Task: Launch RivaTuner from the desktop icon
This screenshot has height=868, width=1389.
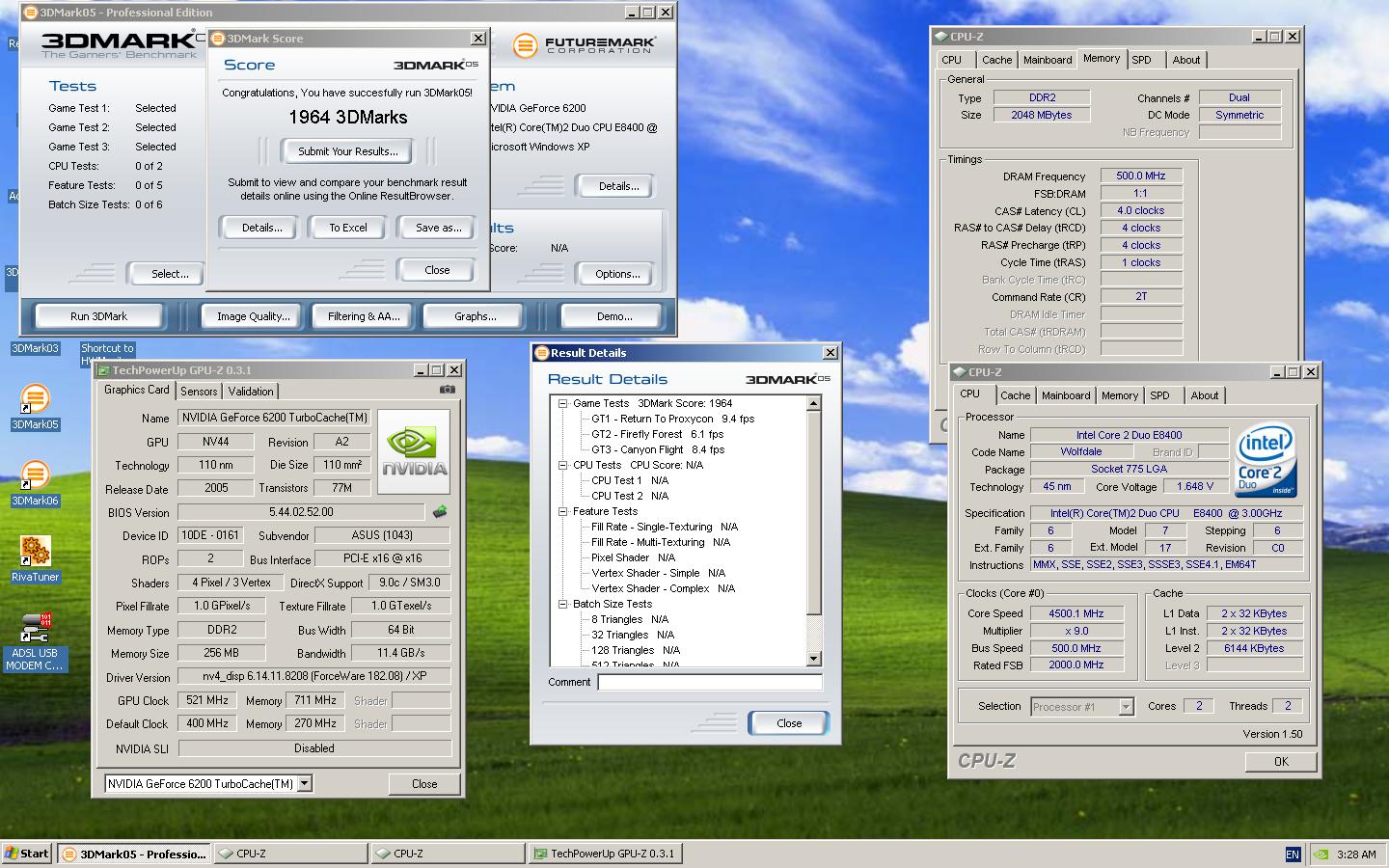Action: [x=35, y=551]
